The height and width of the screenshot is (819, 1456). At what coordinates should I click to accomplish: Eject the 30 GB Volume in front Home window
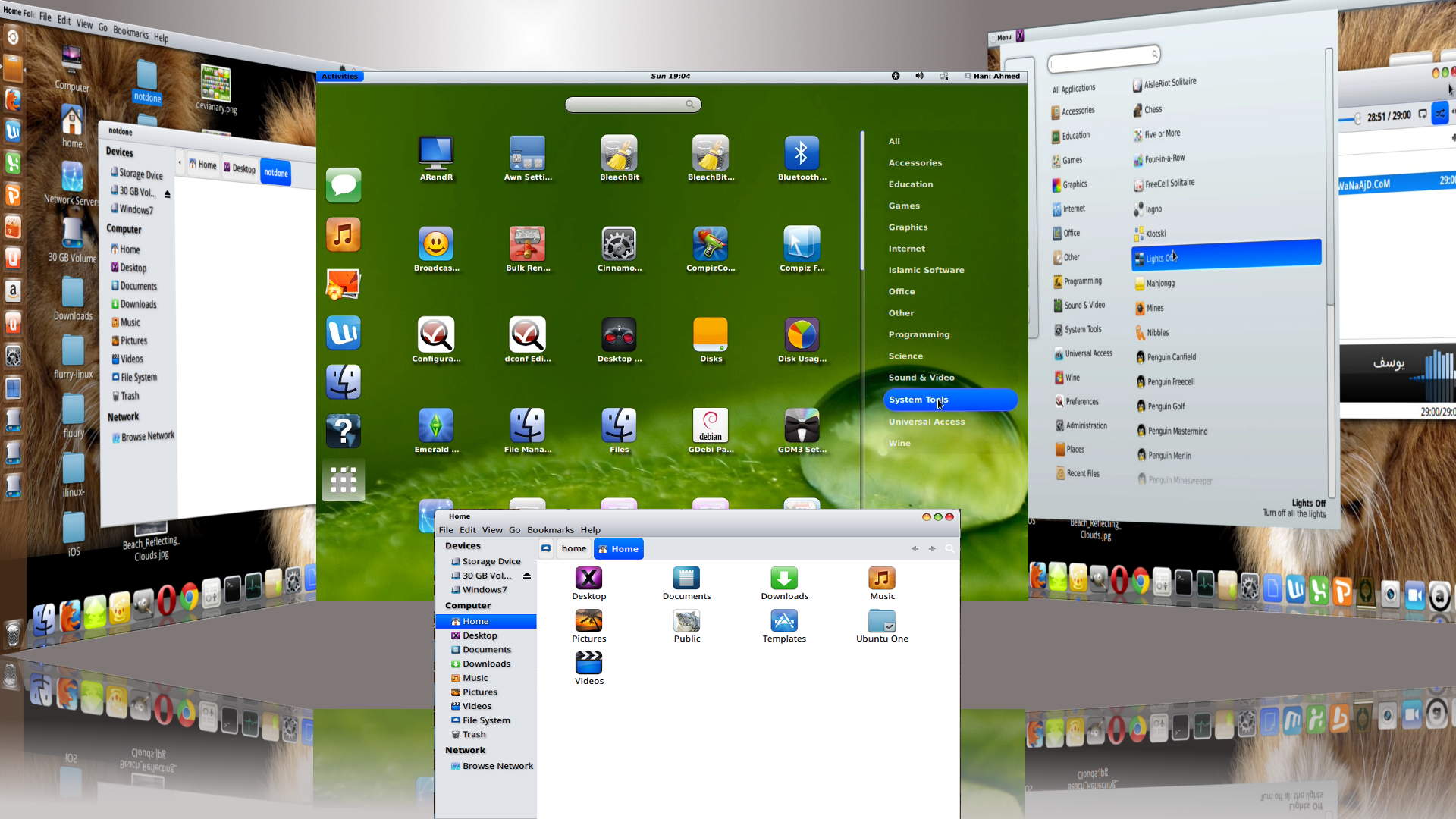(527, 576)
